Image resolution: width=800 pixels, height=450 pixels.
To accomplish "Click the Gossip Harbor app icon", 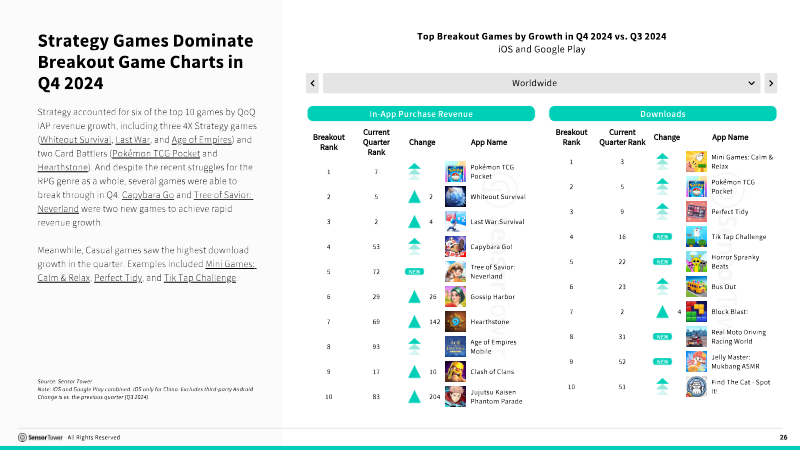I will pyautogui.click(x=455, y=296).
